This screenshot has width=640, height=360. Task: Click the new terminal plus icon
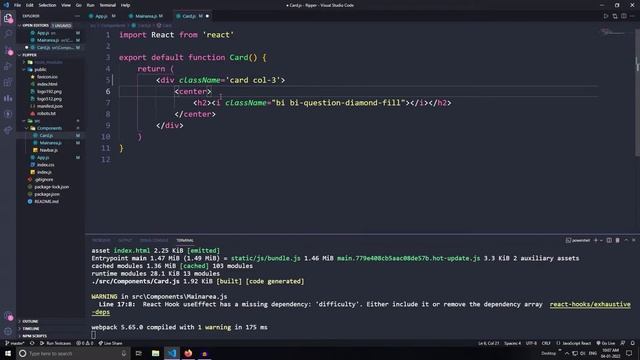[596, 240]
